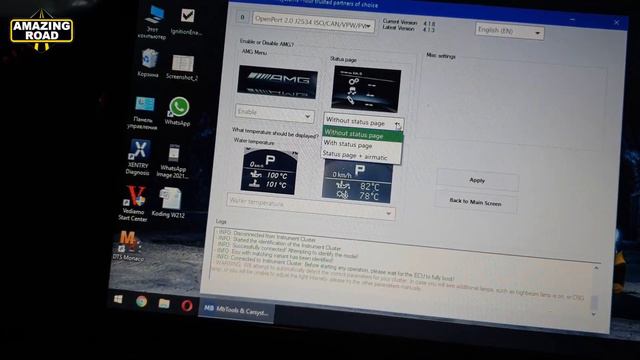Click the small button left of interface dropdown
640x360 pixels.
(x=242, y=17)
